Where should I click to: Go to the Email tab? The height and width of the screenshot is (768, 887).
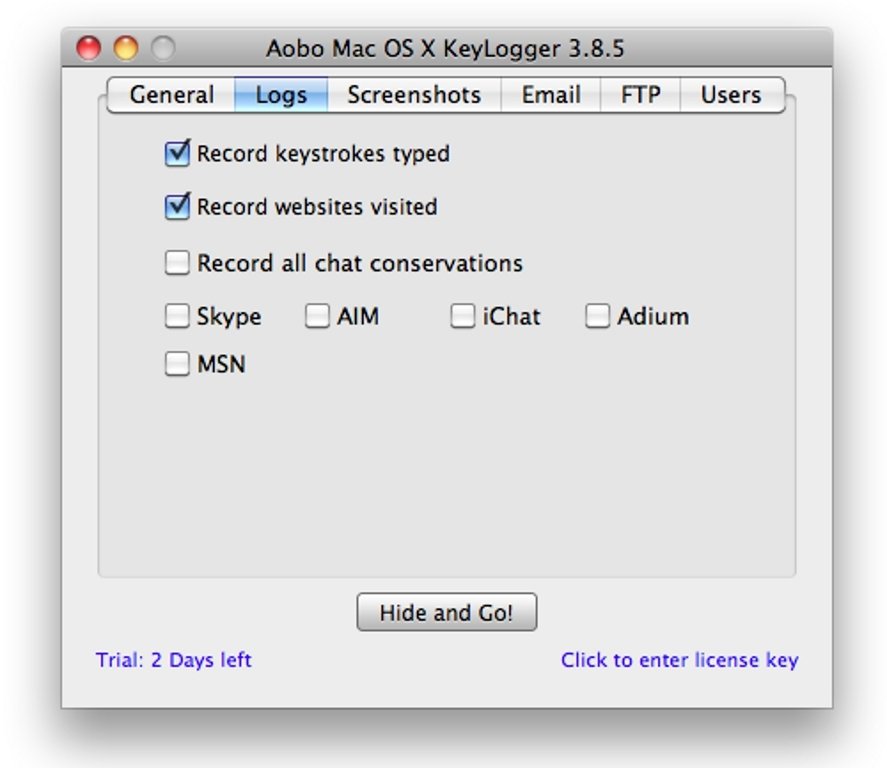[551, 95]
